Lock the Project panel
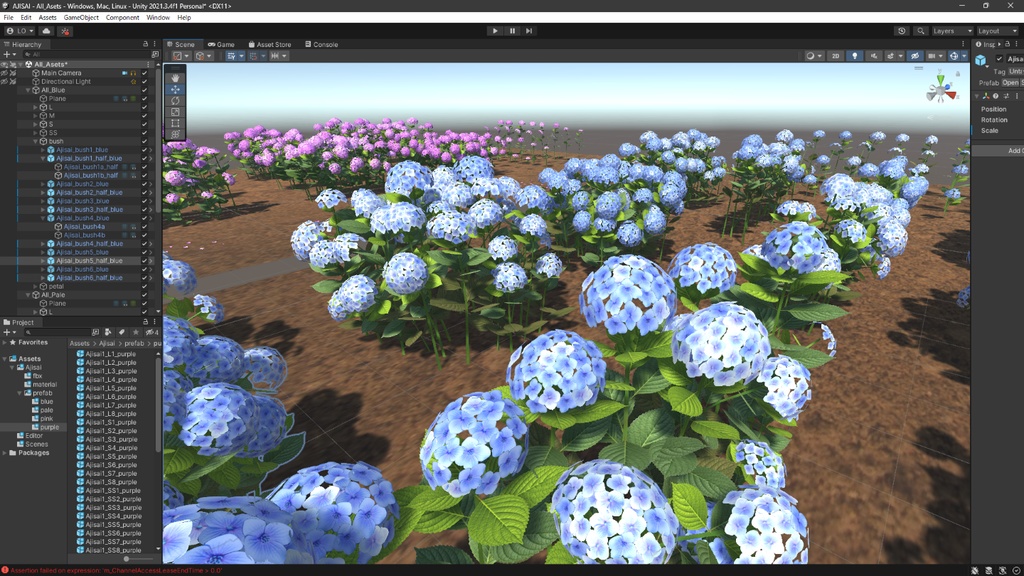This screenshot has width=1024, height=576. (146, 322)
